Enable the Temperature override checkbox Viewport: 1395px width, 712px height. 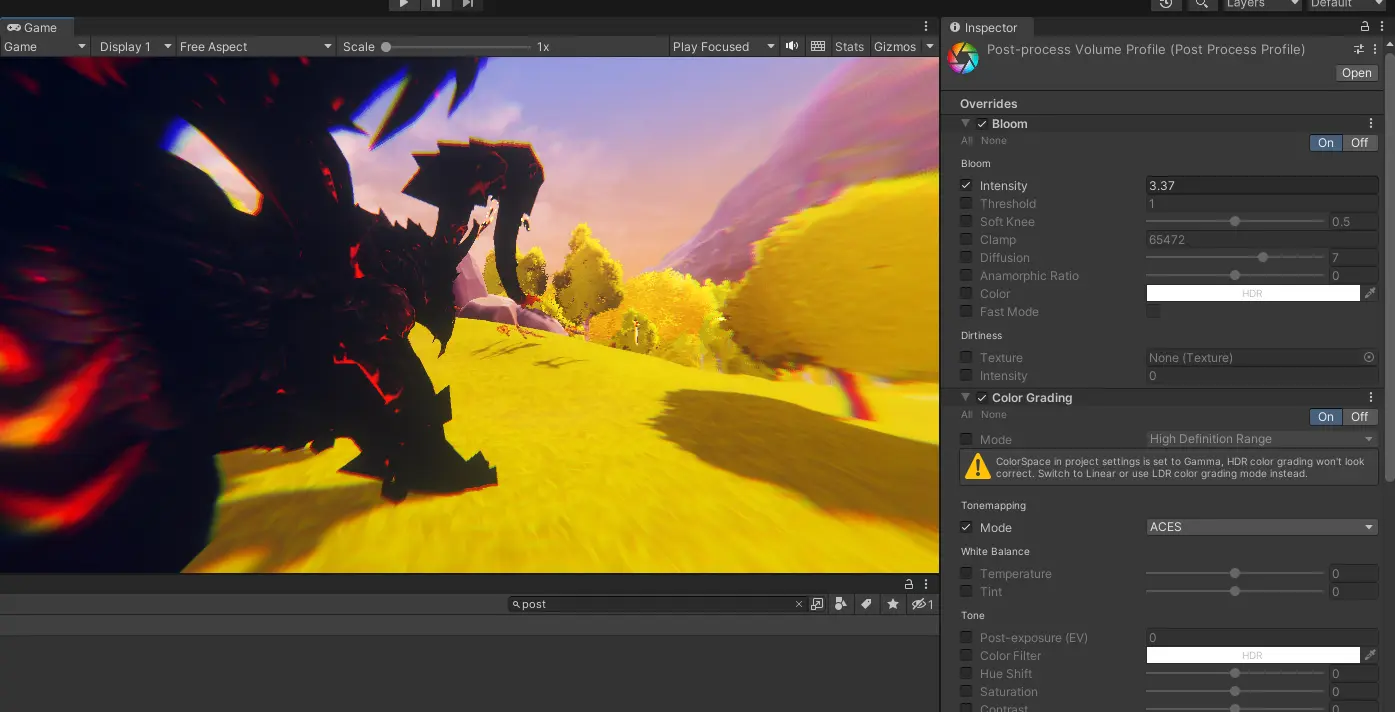[x=966, y=573]
